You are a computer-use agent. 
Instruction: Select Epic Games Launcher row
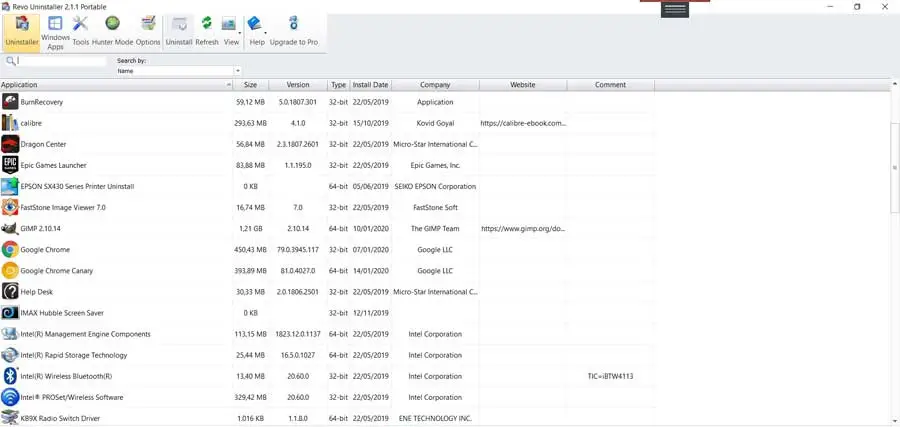coord(53,165)
